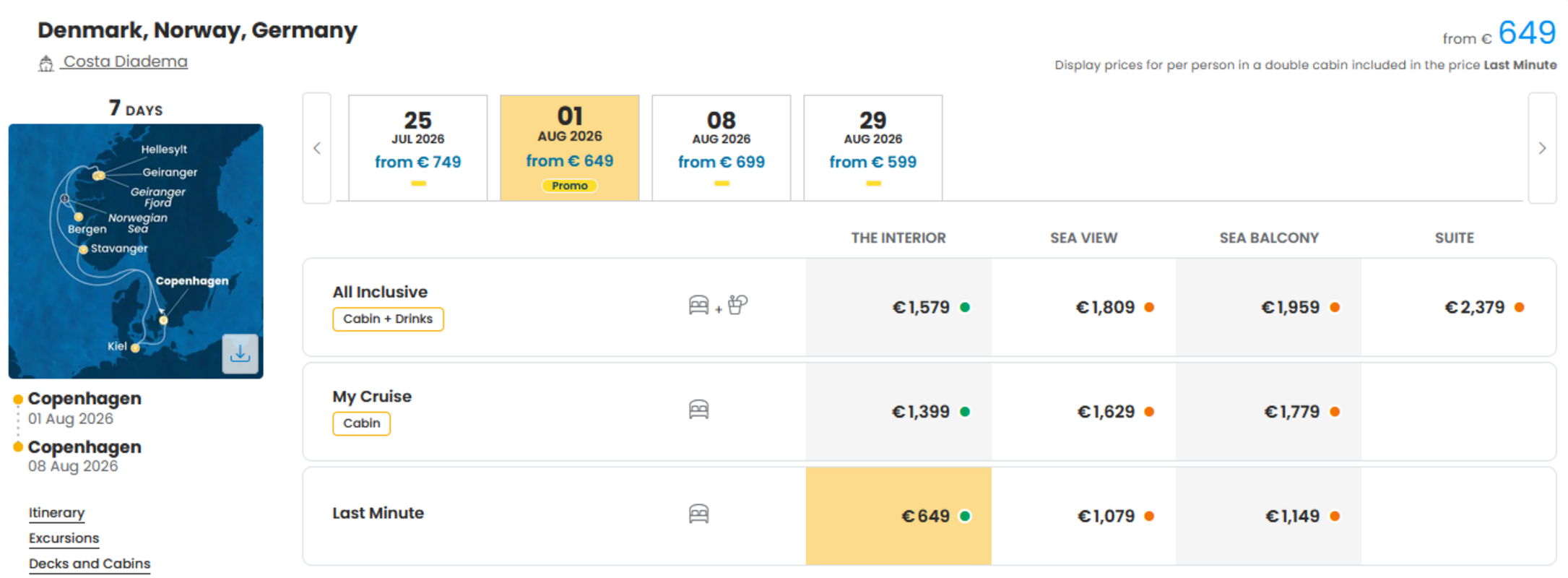The width and height of the screenshot is (1568, 578).
Task: Choose All Inclusive sea balcony at €1,959
Action: coord(1269,307)
